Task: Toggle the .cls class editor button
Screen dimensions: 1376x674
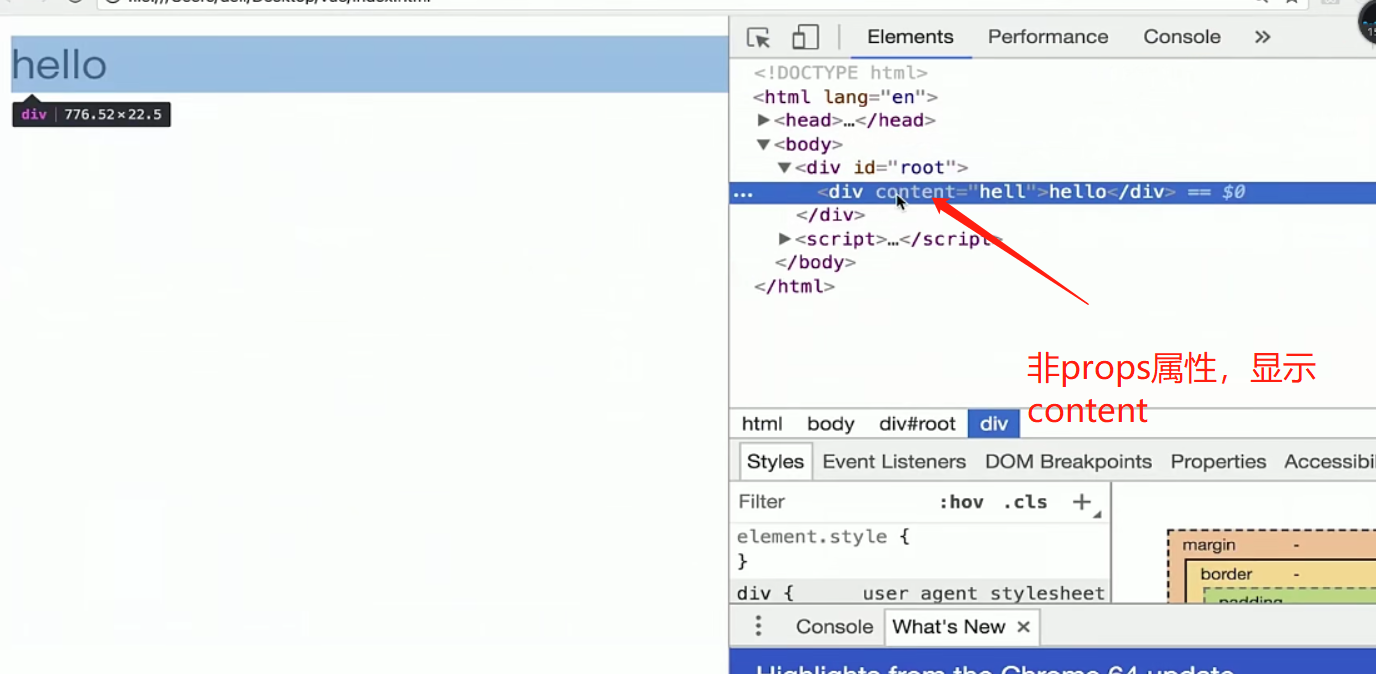Action: tap(1025, 502)
